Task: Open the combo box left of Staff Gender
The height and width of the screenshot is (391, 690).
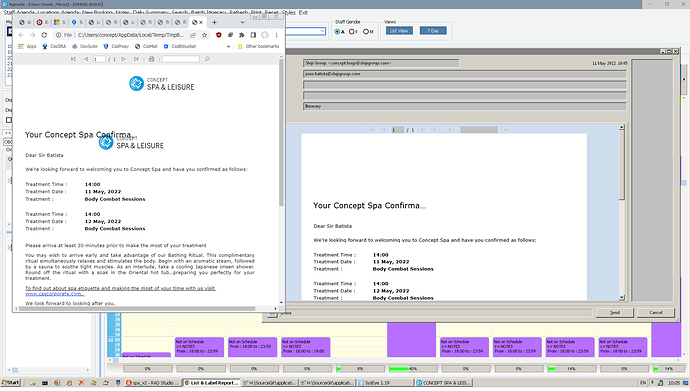Action: pyautogui.click(x=305, y=31)
